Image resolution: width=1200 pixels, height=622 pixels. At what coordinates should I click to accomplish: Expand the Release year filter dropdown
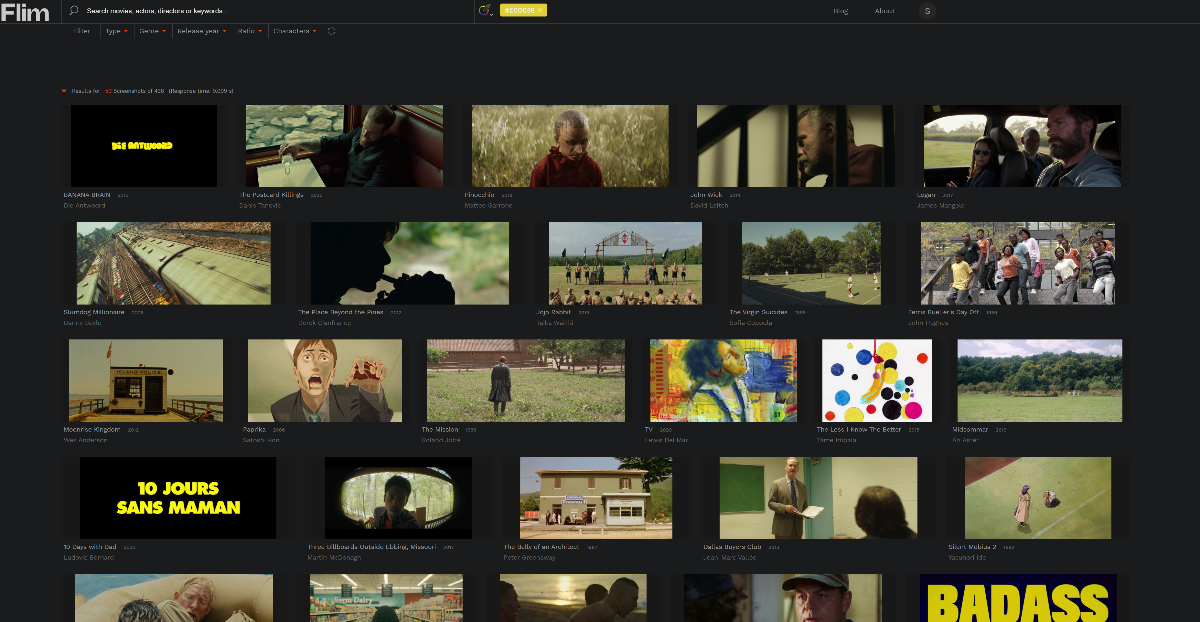click(203, 31)
